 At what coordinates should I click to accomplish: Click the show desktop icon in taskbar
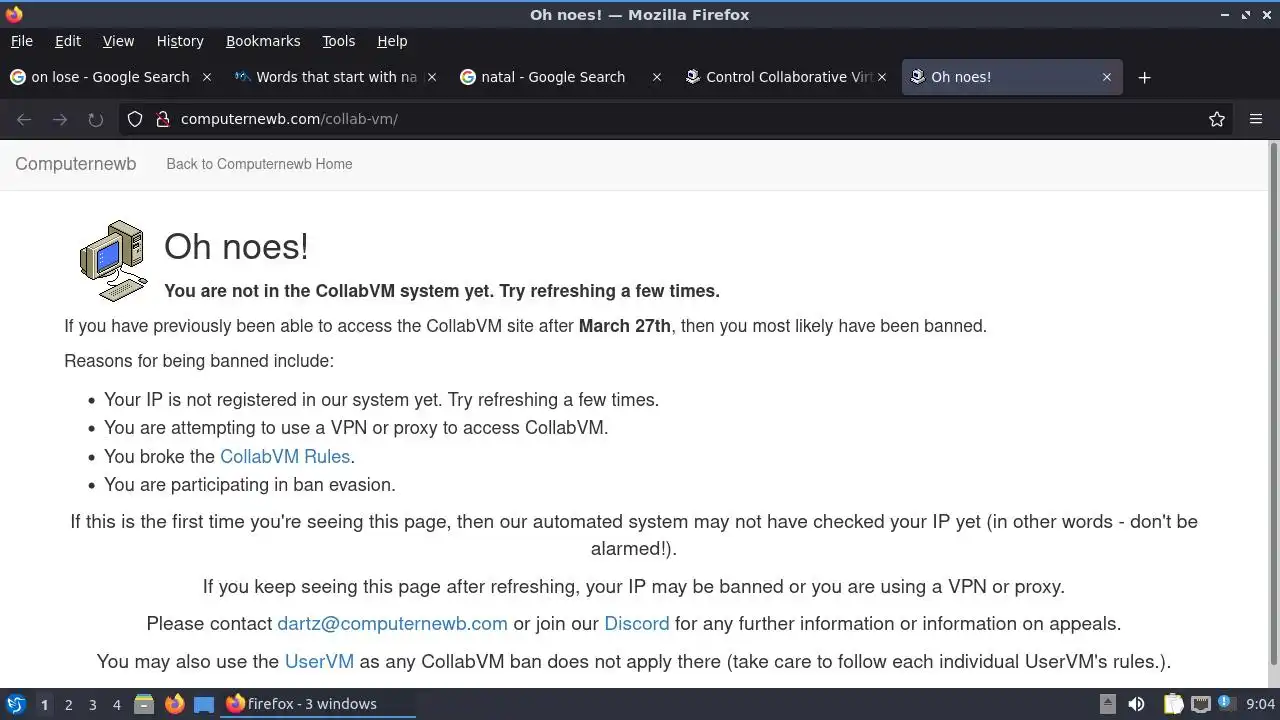204,704
